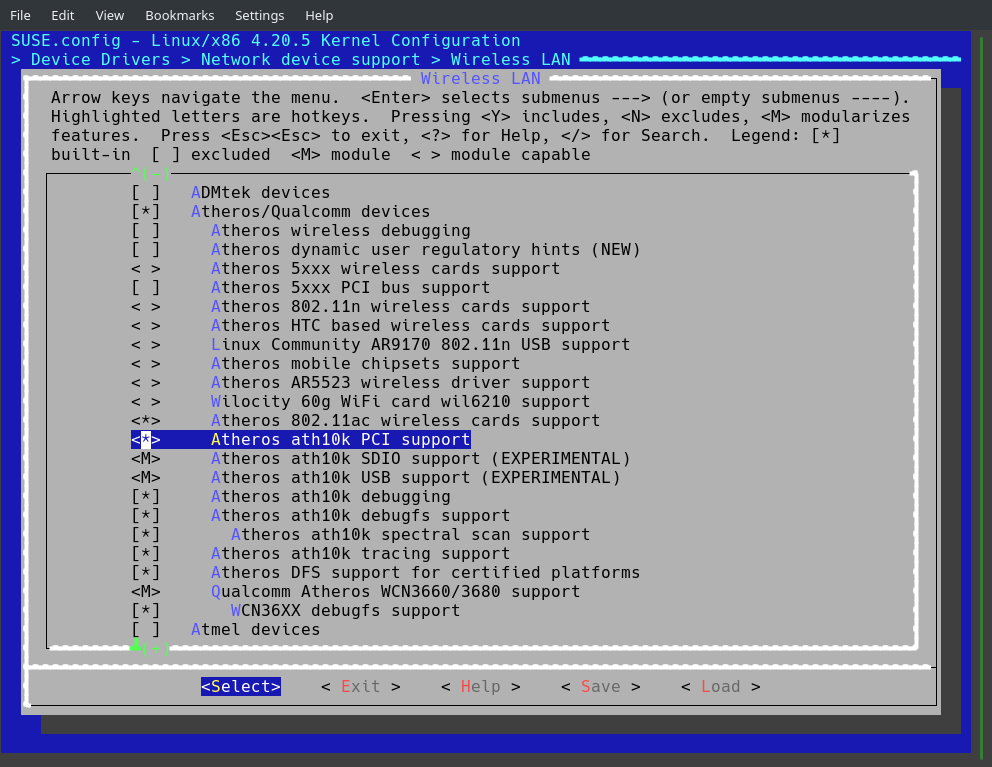Screen dimensions: 992x767
Task: Open the Settings menu
Action: pyautogui.click(x=259, y=15)
